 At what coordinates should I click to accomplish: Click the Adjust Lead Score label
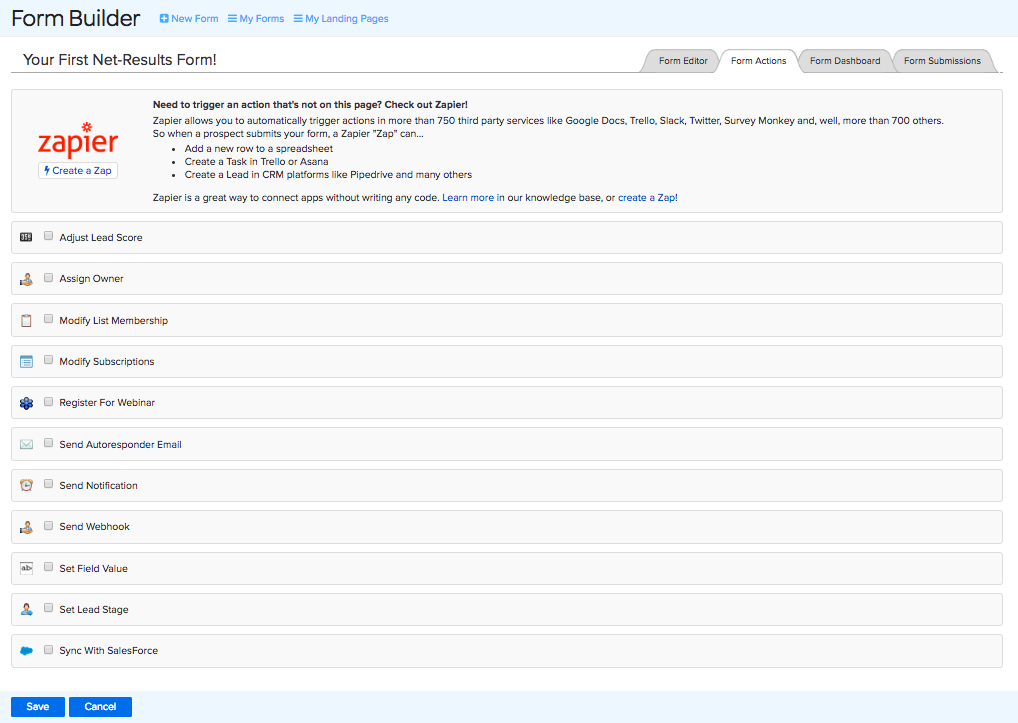(101, 238)
